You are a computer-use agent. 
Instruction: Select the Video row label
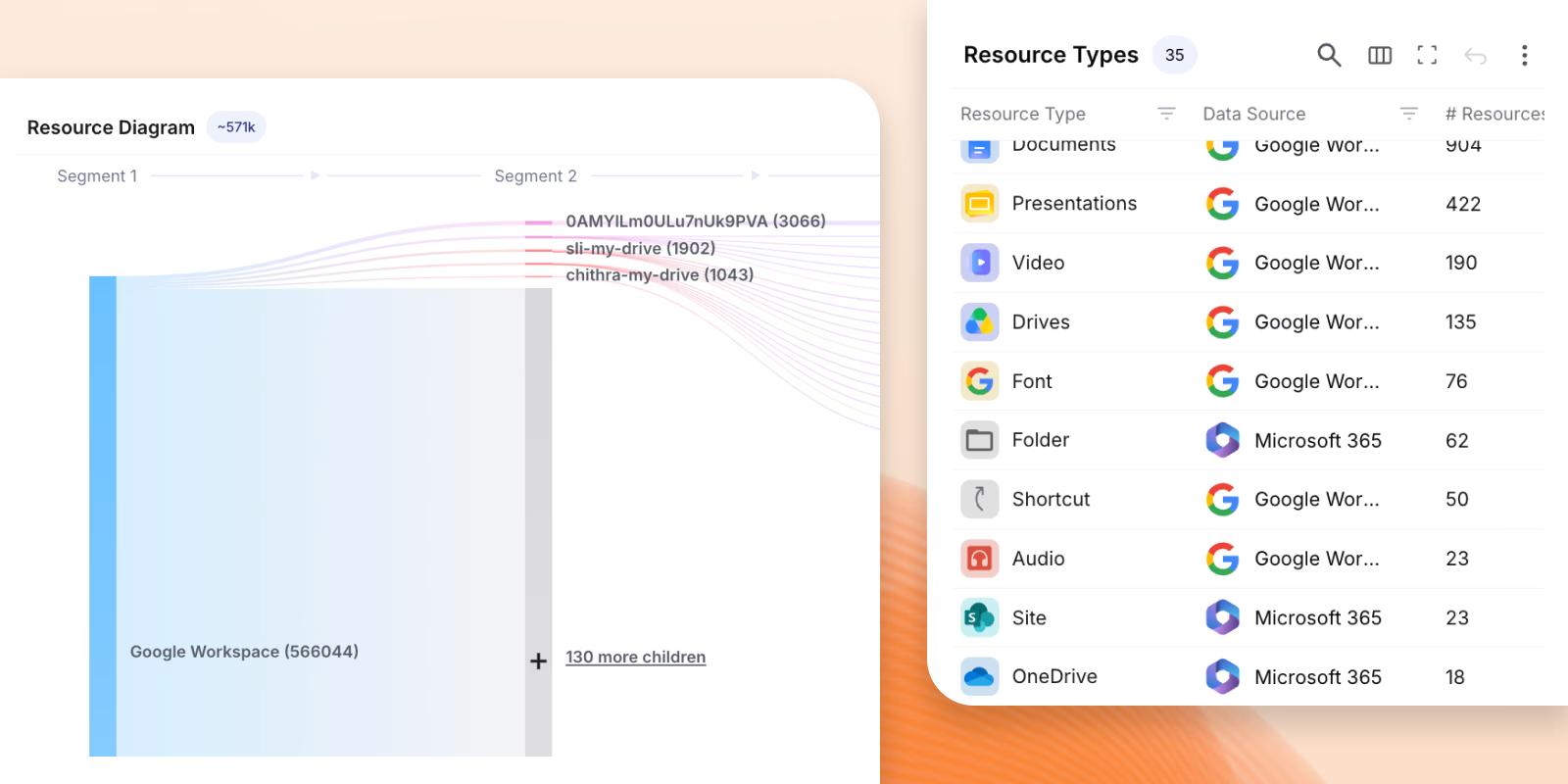coord(1038,263)
